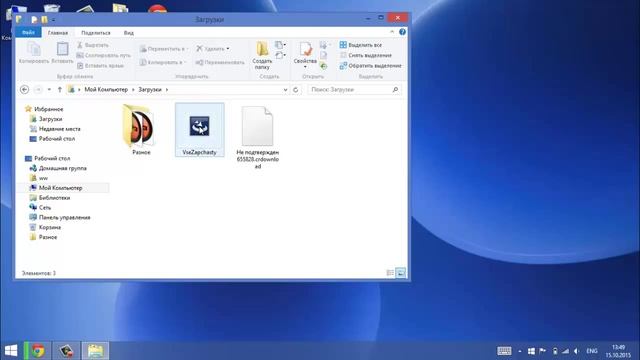The image size is (640, 360).
Task: Click Обратить выделение in the ribbon
Action: pyautogui.click(x=371, y=65)
